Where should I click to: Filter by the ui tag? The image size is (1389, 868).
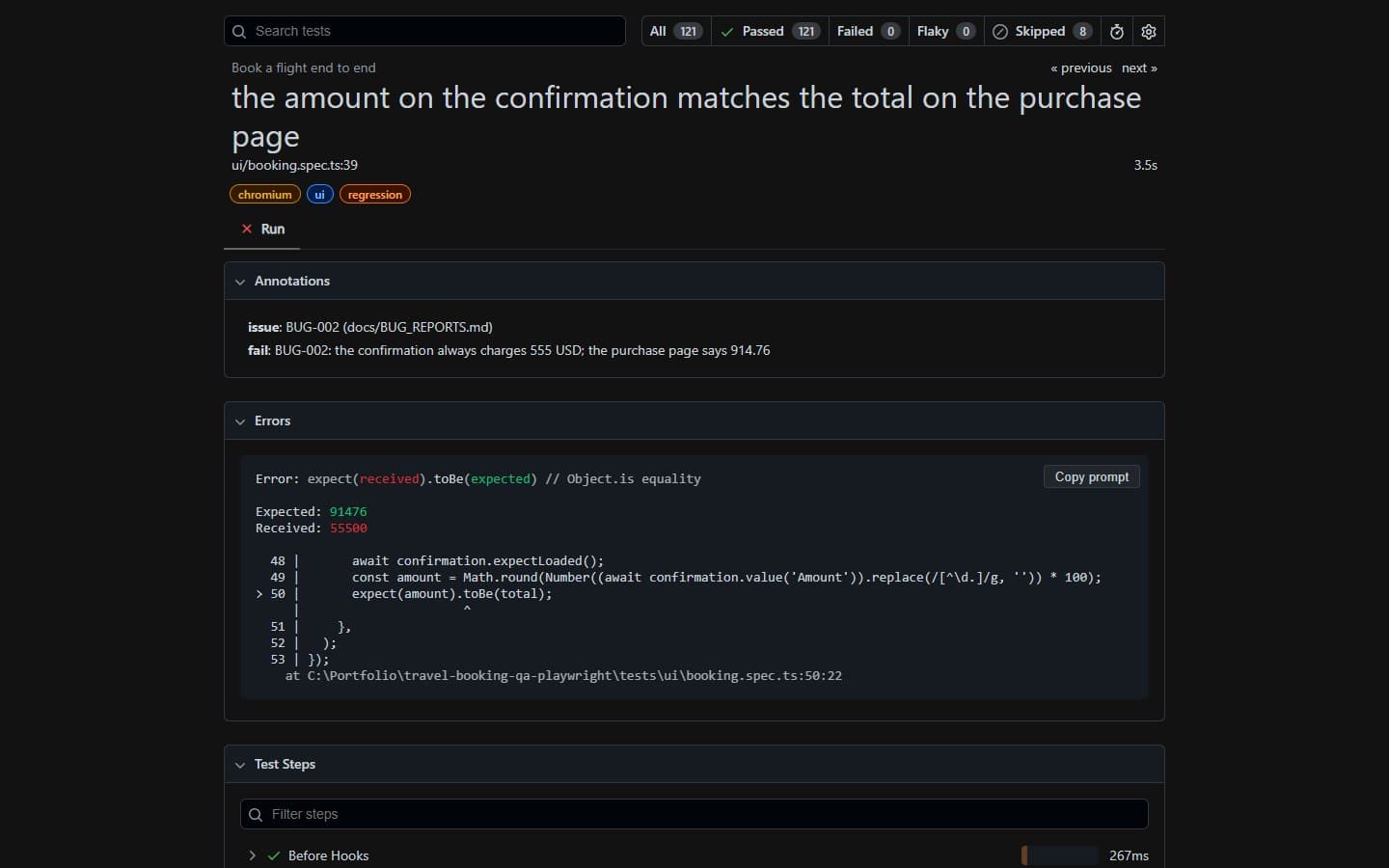pos(320,195)
